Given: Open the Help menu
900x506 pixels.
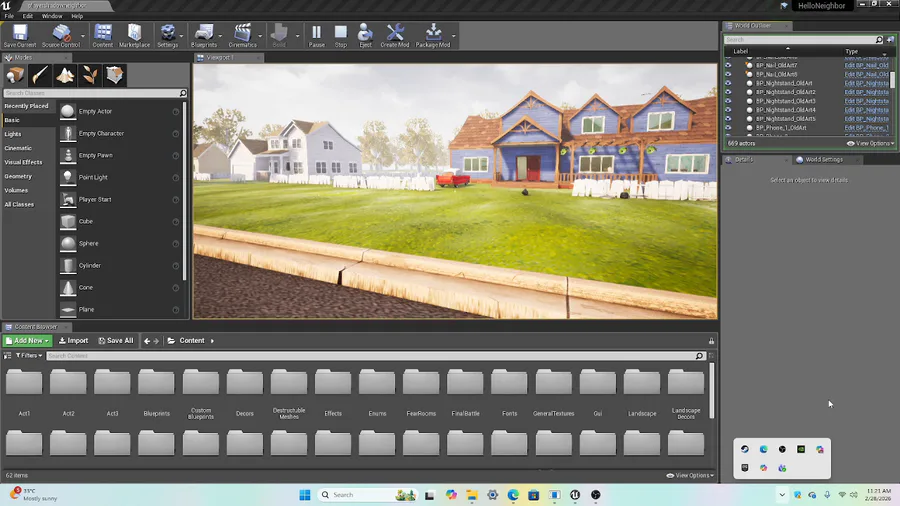Looking at the screenshot, I should (x=77, y=16).
